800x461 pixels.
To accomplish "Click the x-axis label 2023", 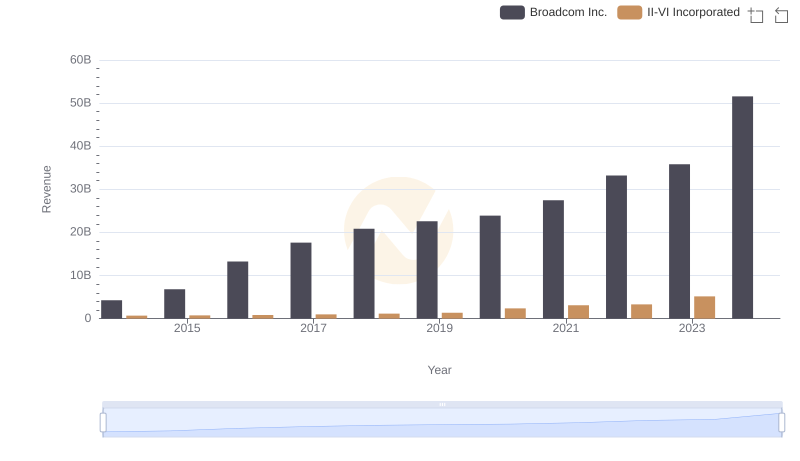I will (x=692, y=328).
